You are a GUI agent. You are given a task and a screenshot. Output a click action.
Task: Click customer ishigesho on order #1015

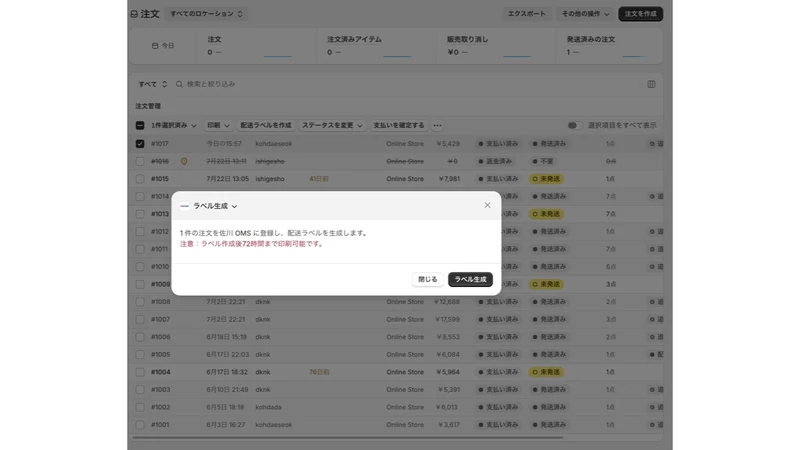(x=270, y=179)
